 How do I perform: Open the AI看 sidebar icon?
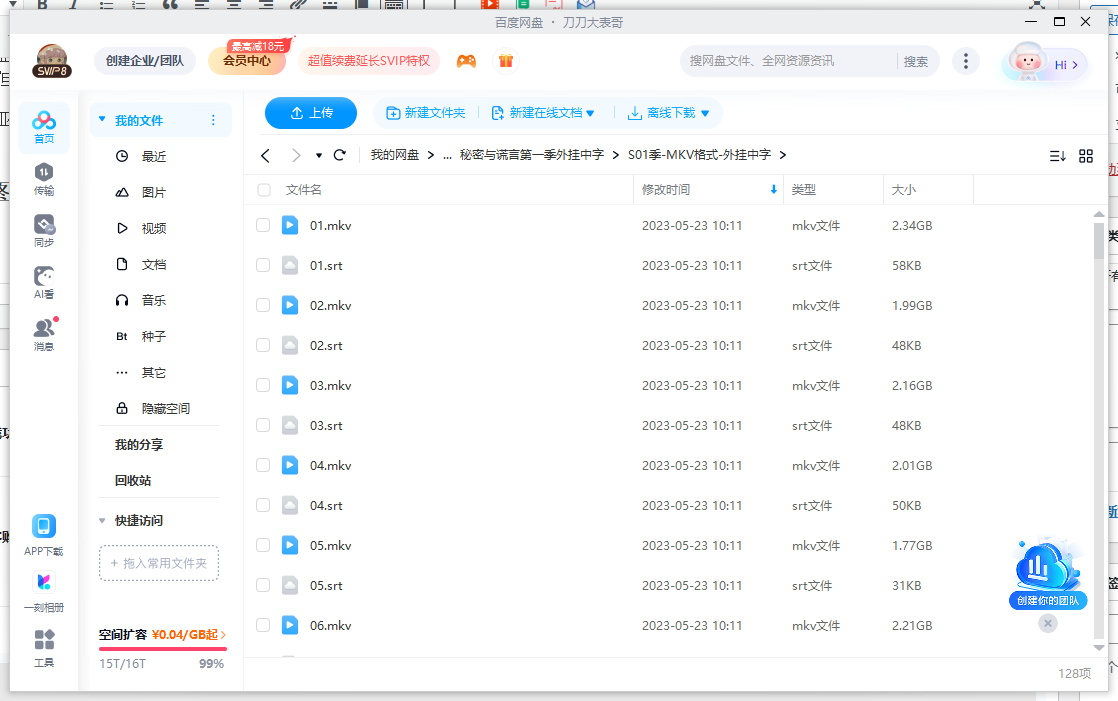[x=44, y=282]
